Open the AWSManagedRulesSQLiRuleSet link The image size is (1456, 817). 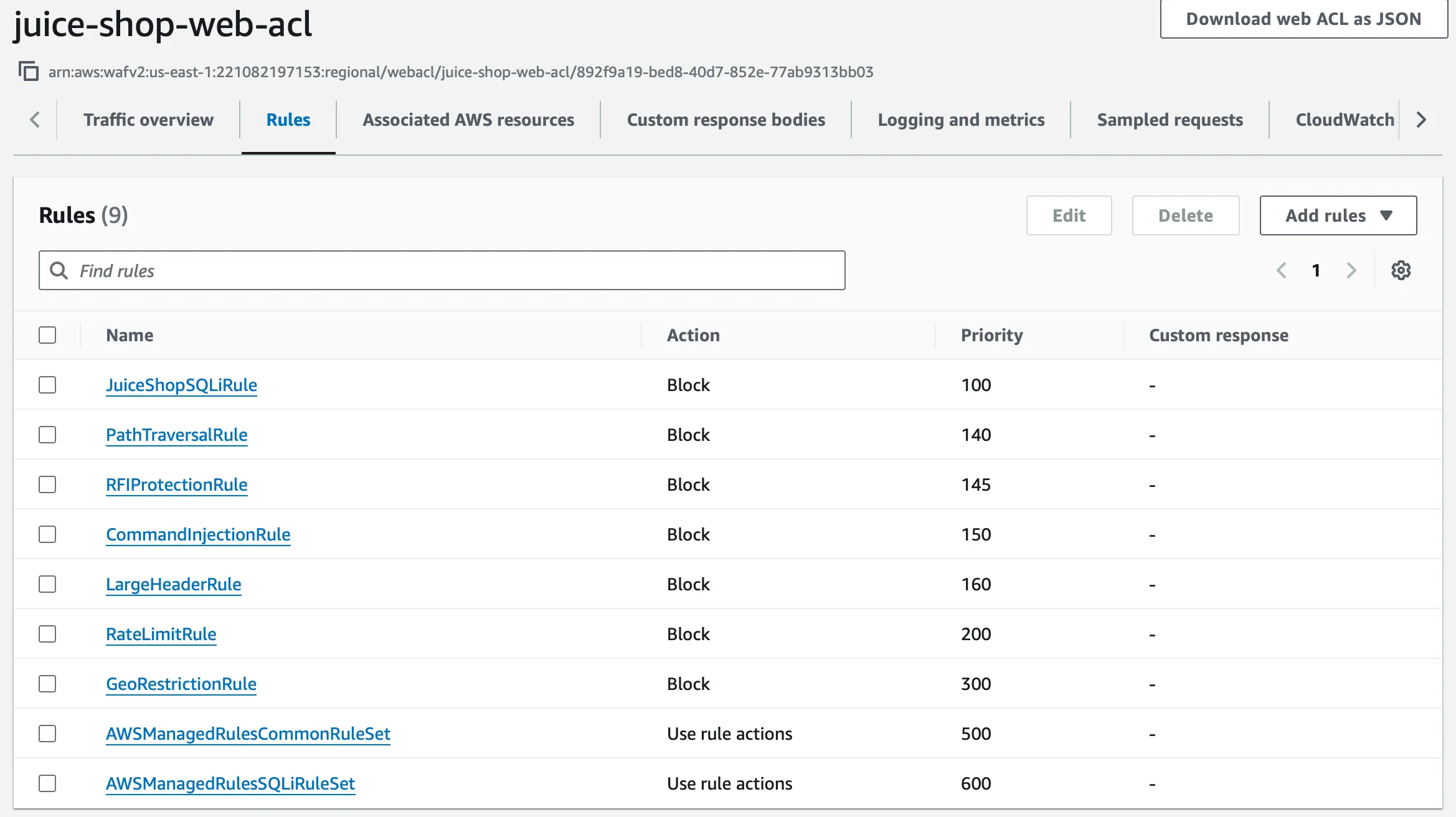tap(230, 783)
